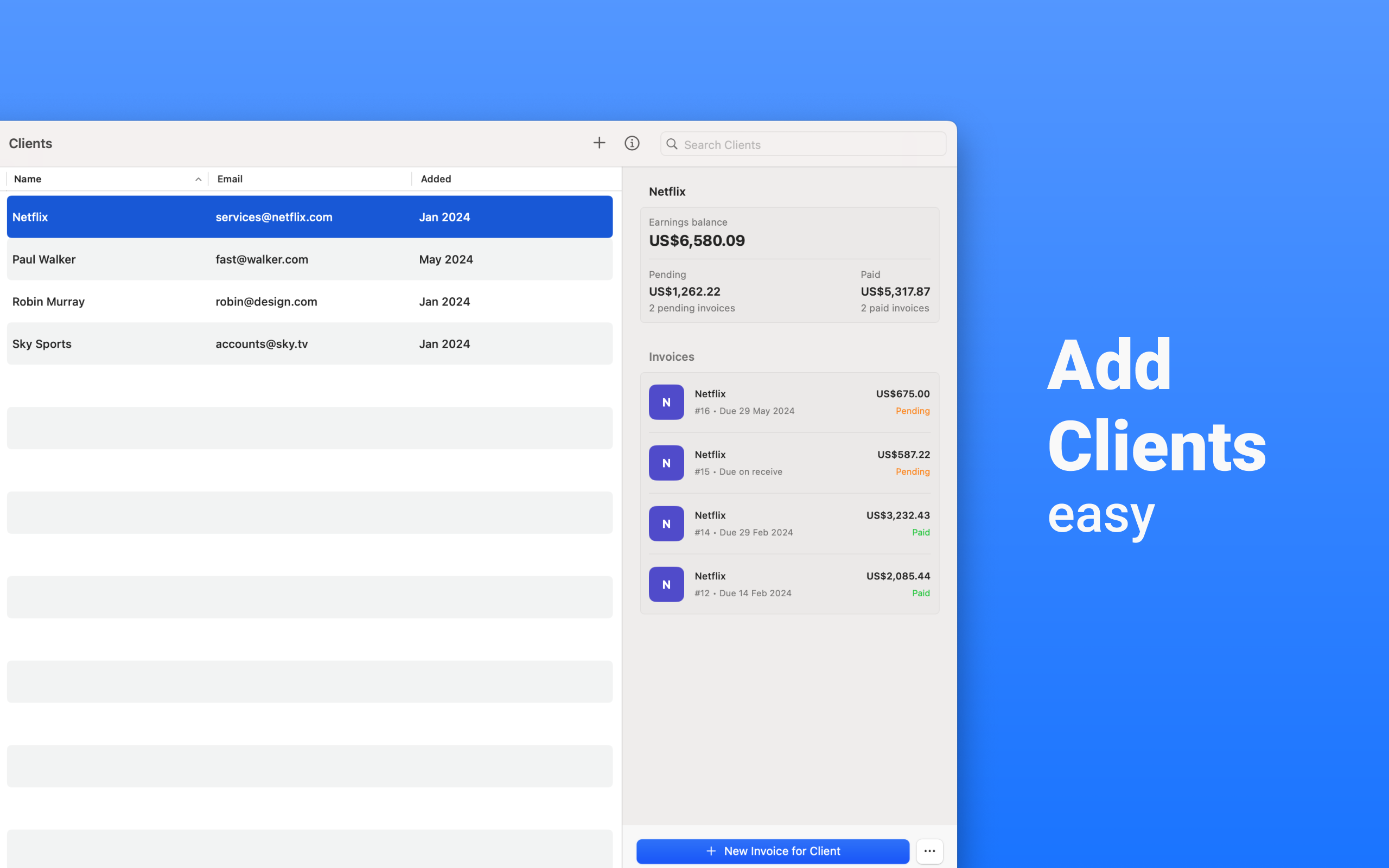Click amount US$587.22

[x=903, y=455]
